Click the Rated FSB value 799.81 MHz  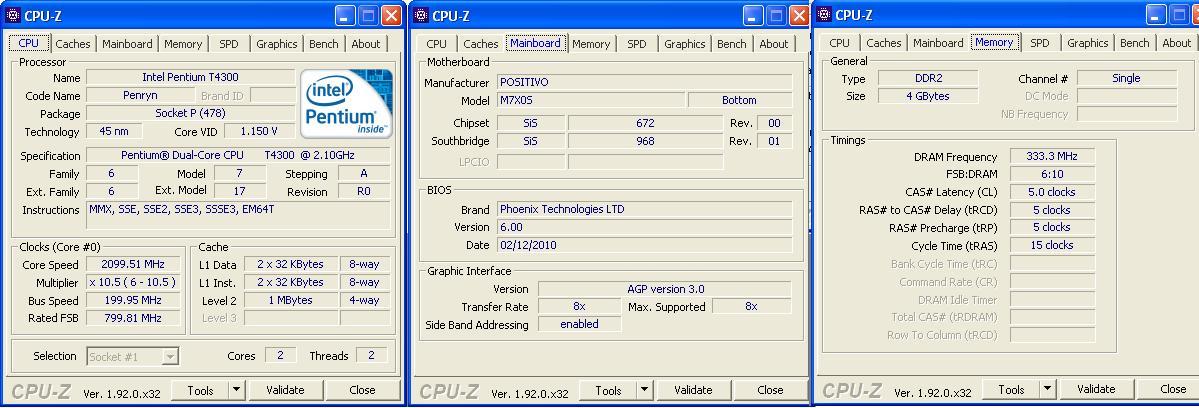(132, 318)
